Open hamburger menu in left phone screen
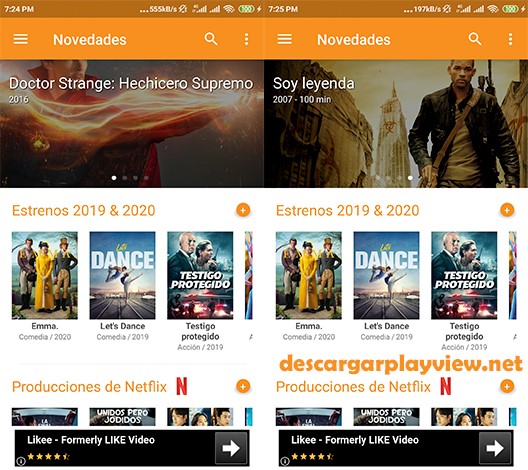 coord(21,39)
